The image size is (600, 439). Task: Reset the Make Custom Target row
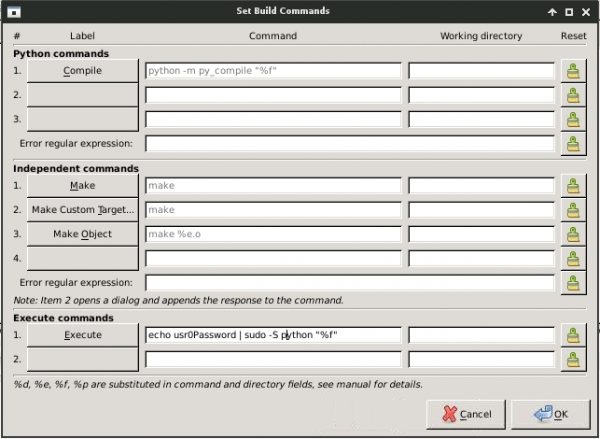[x=573, y=210]
